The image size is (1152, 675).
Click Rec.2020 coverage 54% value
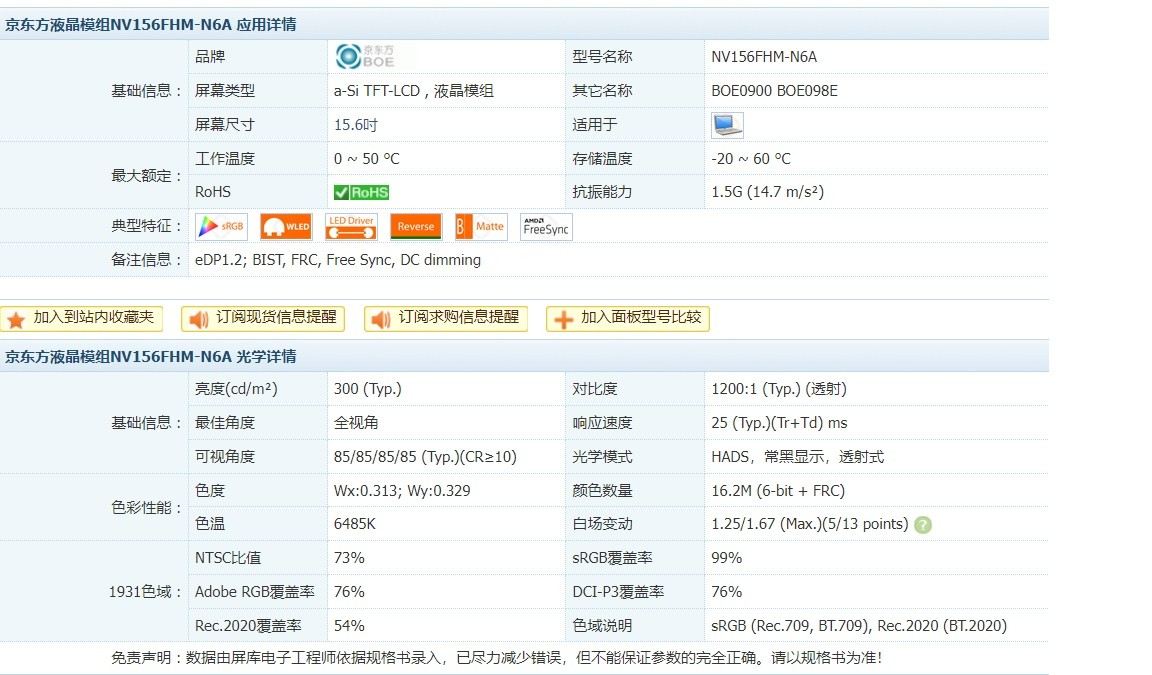[x=349, y=626]
